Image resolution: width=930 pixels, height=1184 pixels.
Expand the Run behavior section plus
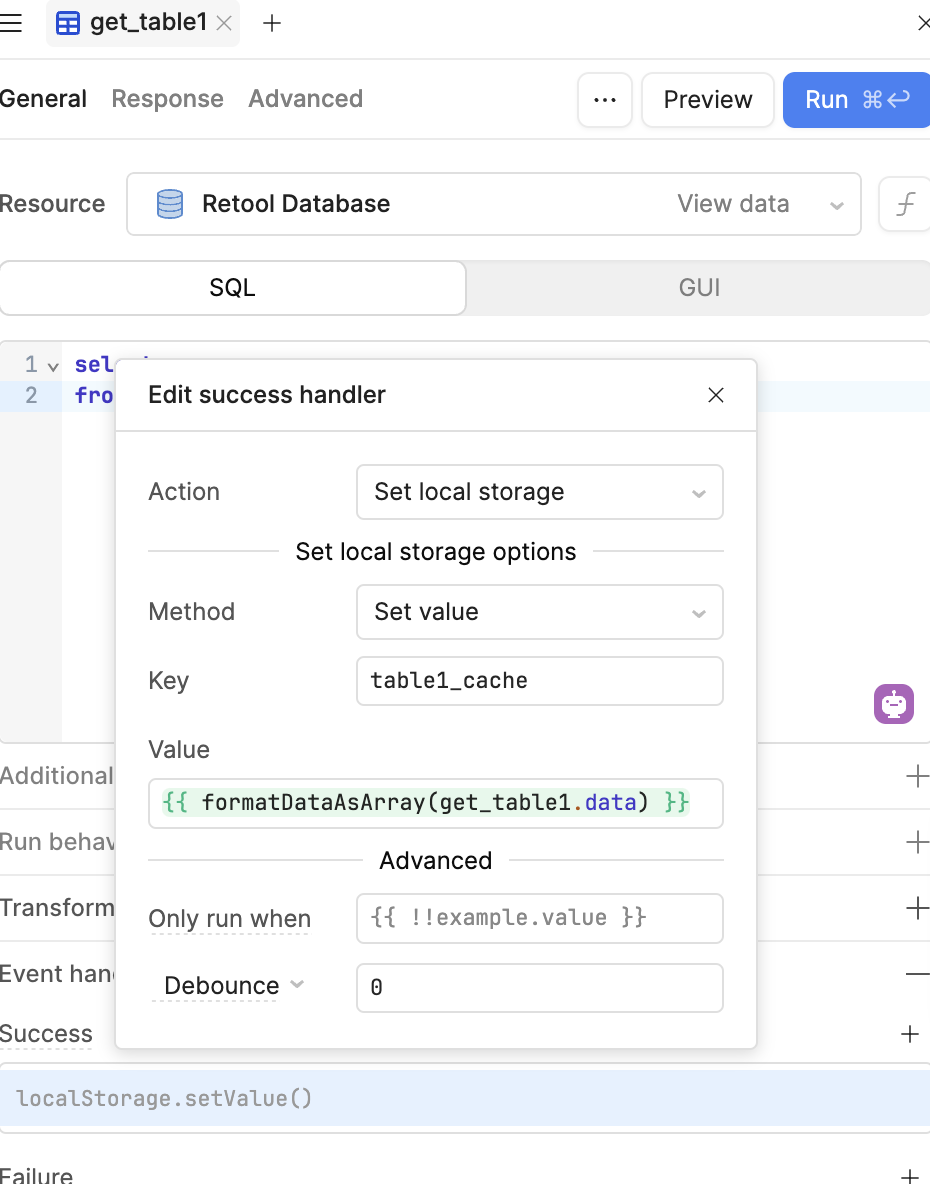(x=917, y=842)
